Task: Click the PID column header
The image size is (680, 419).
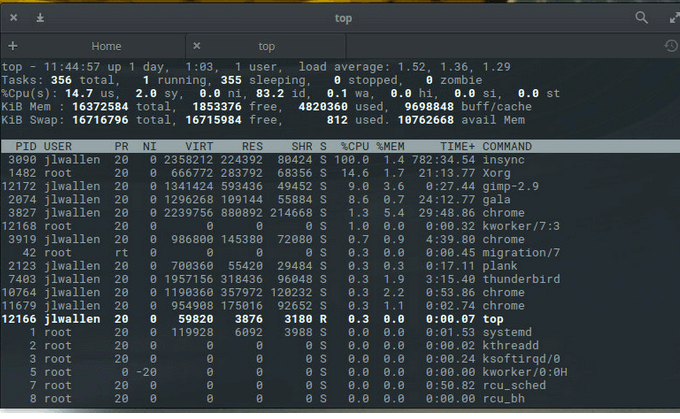Action: (x=26, y=146)
